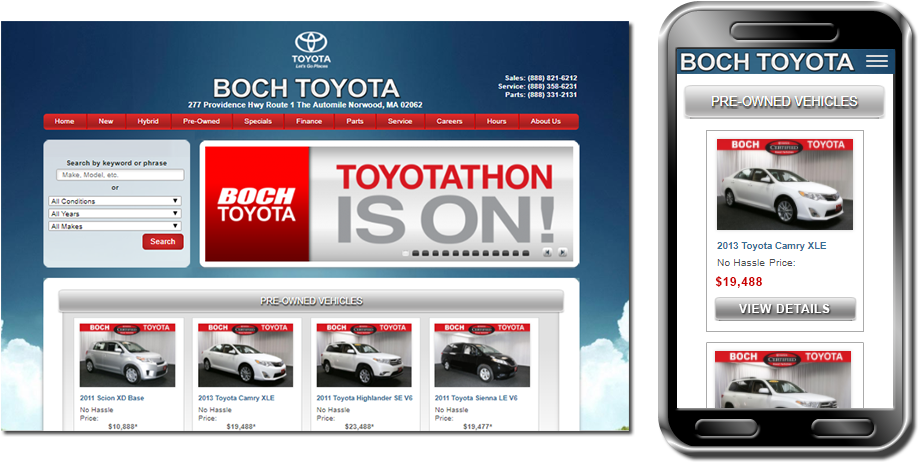This screenshot has height=464, width=920.
Task: Click the Toyota logo at top of website
Action: click(312, 49)
